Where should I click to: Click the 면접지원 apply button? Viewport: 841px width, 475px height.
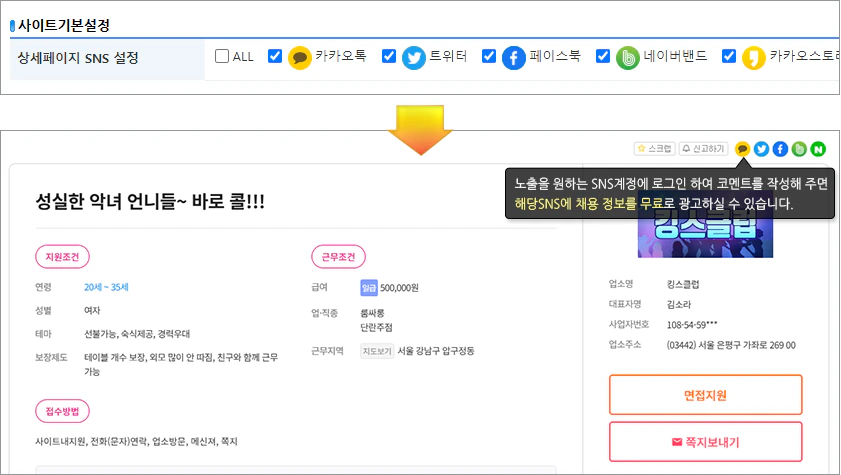(x=705, y=395)
